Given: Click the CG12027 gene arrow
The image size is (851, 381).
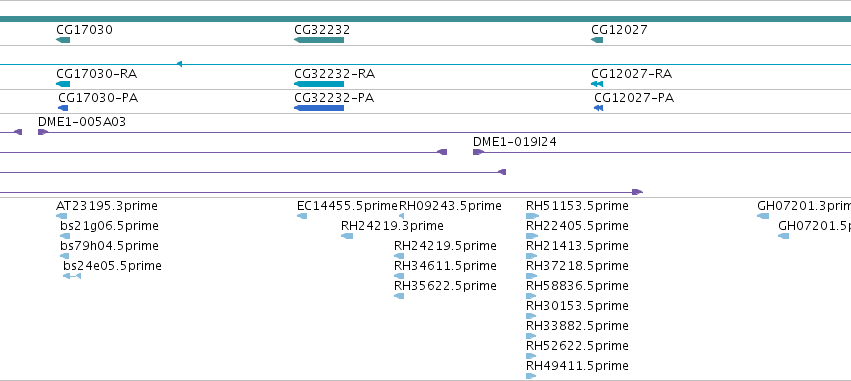Looking at the screenshot, I should coord(597,40).
